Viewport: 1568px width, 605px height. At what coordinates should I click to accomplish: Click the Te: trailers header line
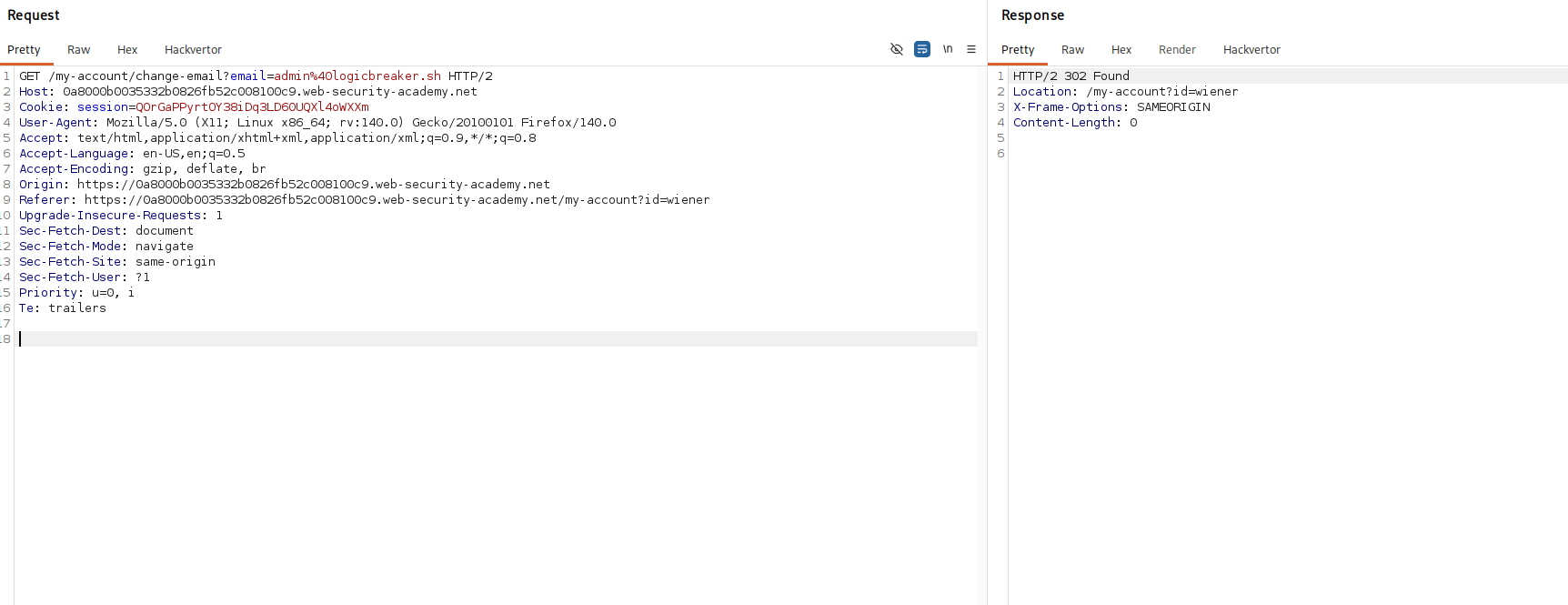tap(63, 308)
